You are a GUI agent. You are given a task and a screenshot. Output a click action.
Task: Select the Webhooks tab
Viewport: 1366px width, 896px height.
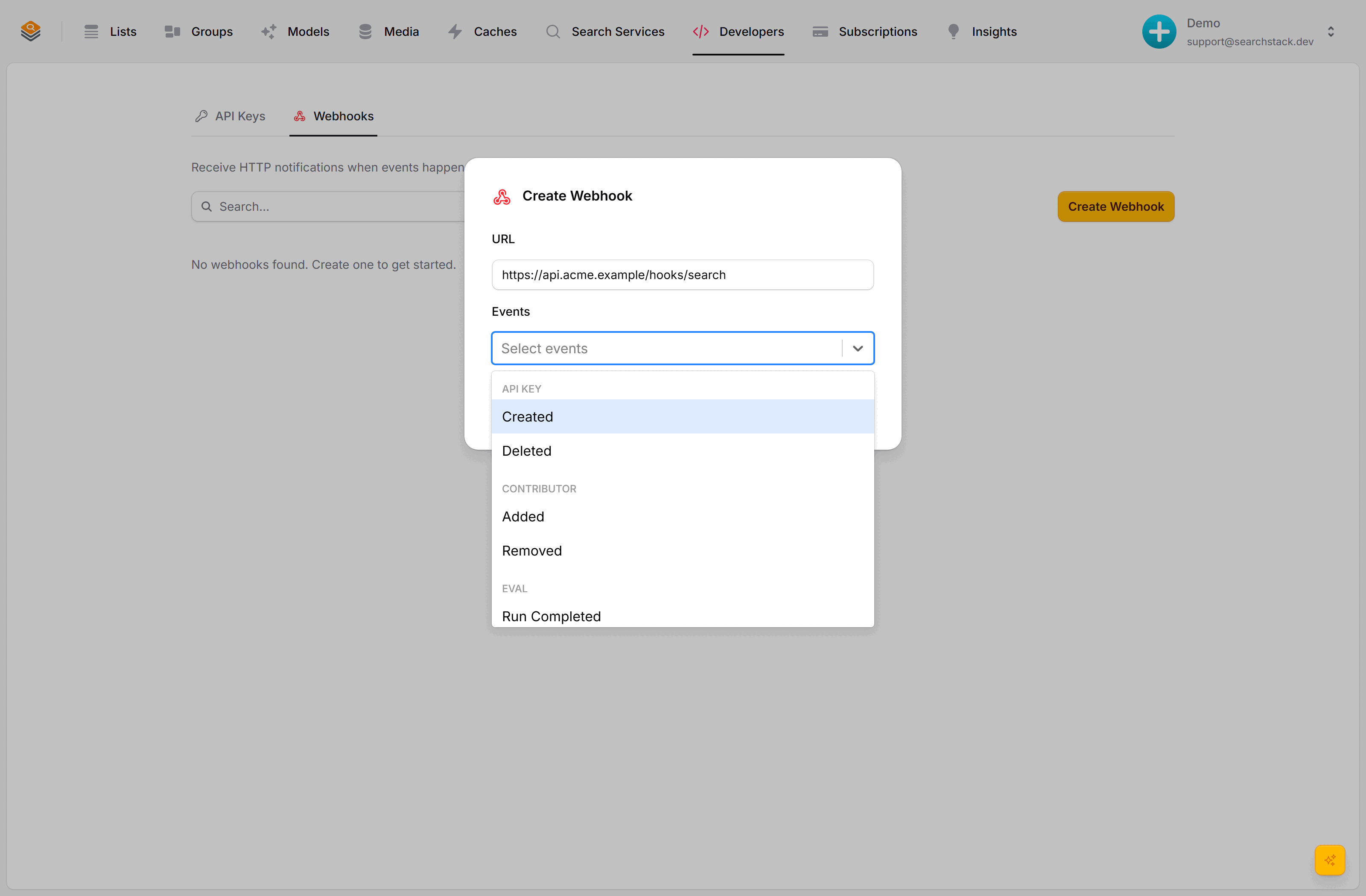click(333, 116)
